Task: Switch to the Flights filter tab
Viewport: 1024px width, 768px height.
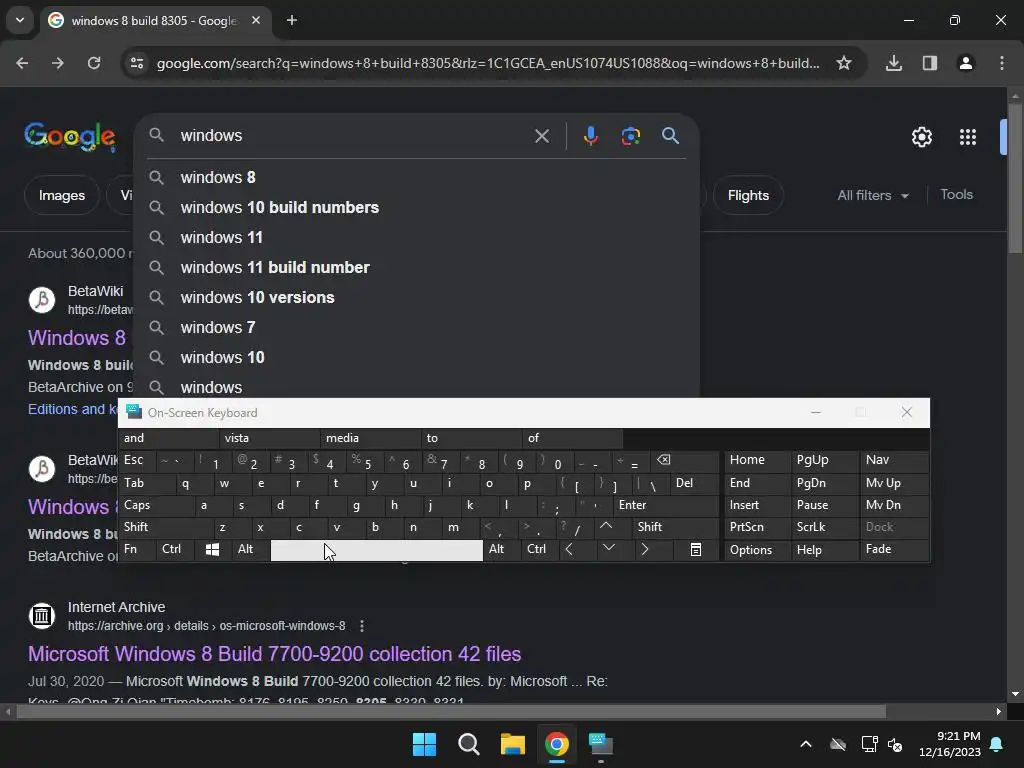Action: [x=748, y=195]
